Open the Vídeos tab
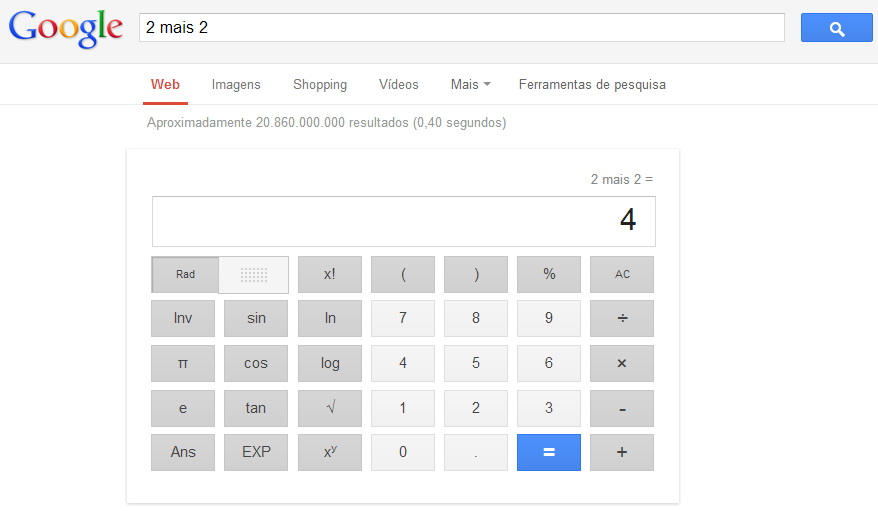 [x=399, y=85]
